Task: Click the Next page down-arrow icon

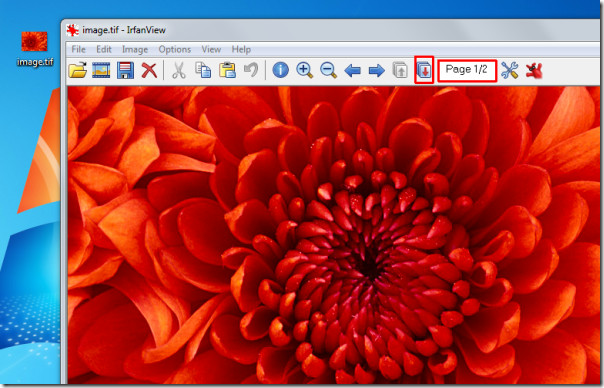Action: pos(424,70)
